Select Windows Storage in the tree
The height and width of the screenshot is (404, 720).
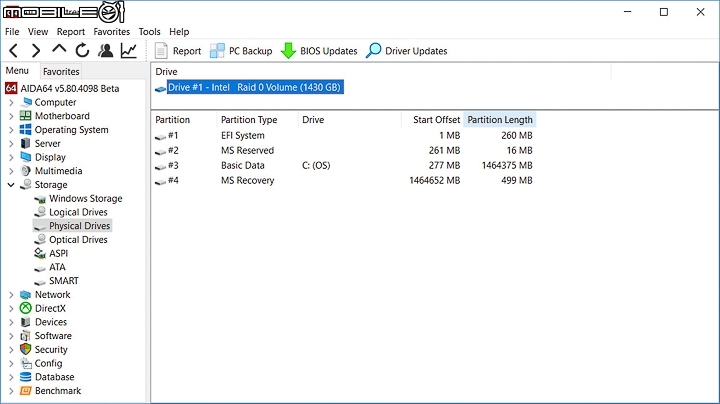(85, 198)
